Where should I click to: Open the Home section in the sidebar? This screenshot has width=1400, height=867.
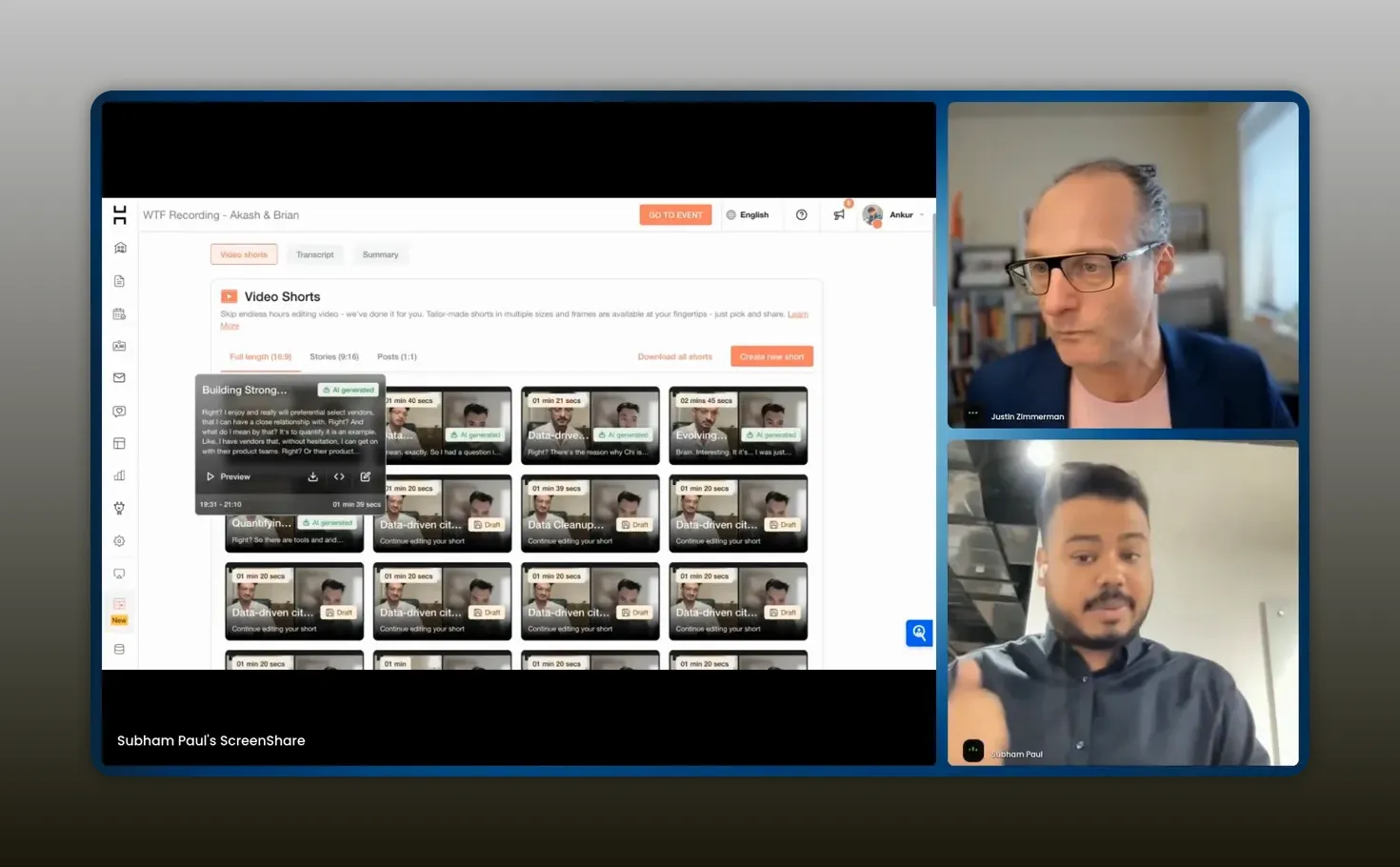tap(119, 247)
